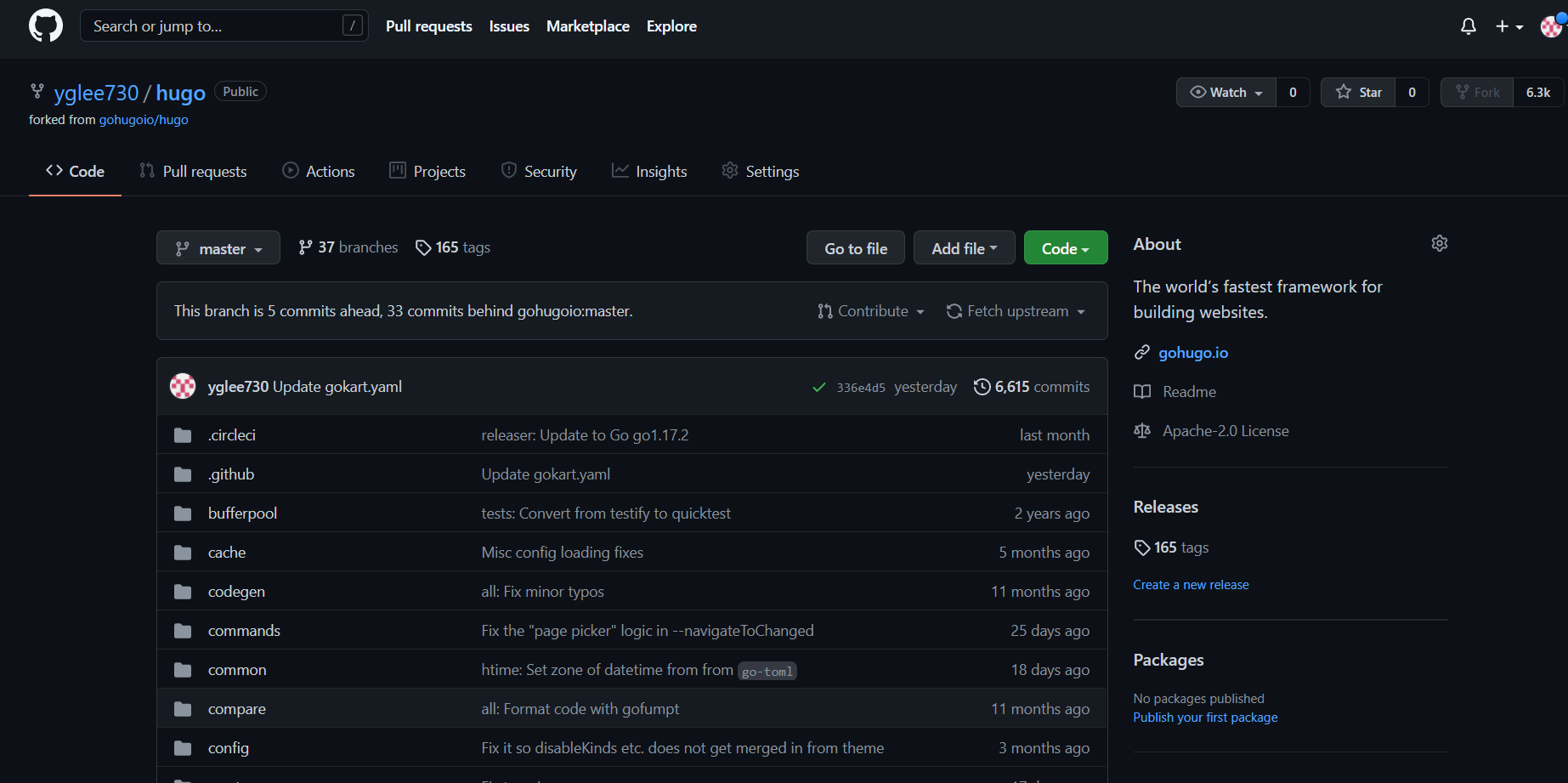This screenshot has height=783, width=1568.
Task: Open Explore in the top navigation
Action: click(x=671, y=26)
